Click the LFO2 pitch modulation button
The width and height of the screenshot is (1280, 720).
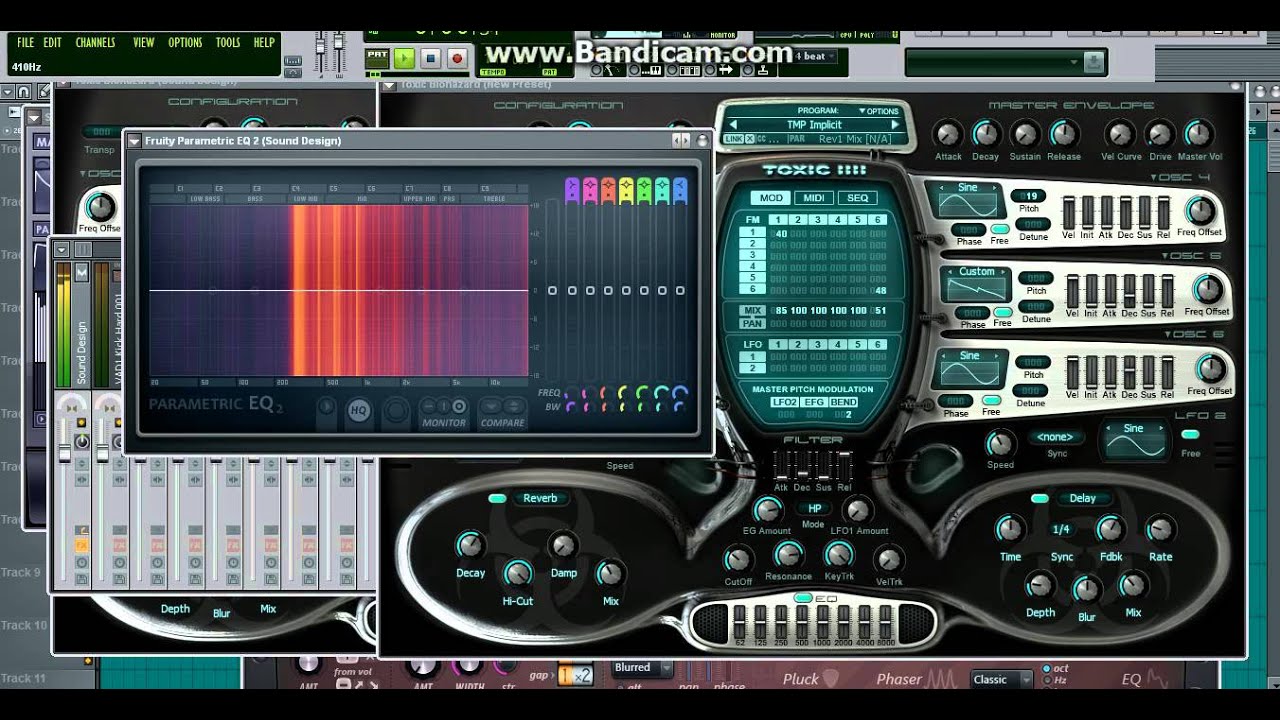[x=785, y=402]
